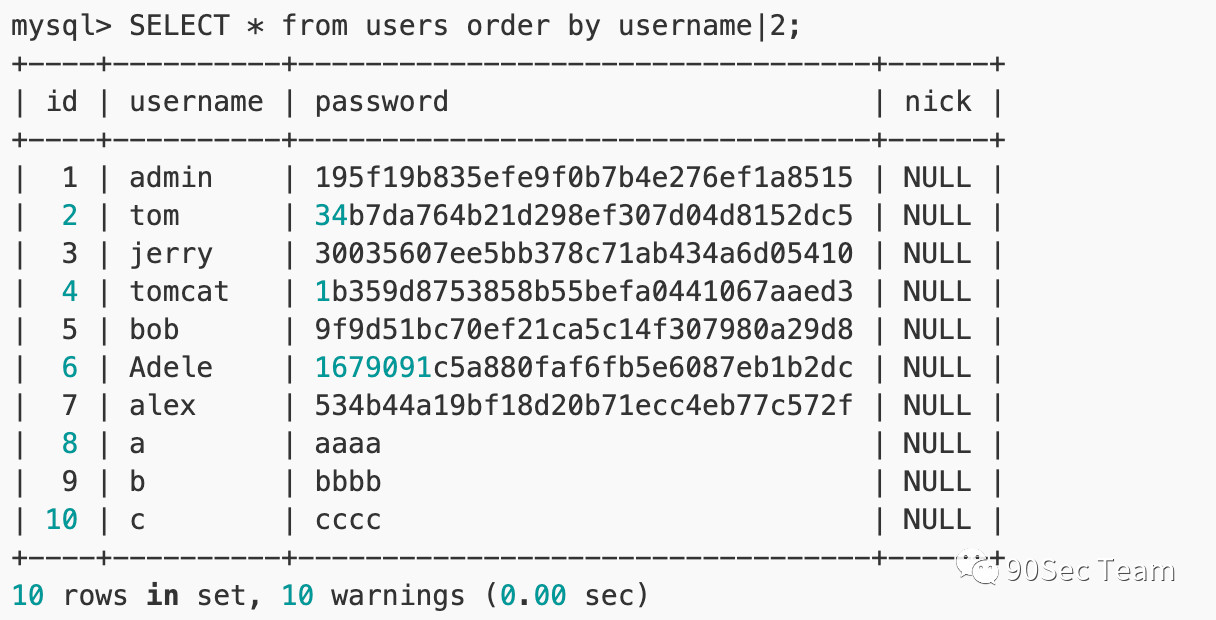Screen dimensions: 1216x620
Task: Click the id column header
Action: pyautogui.click(x=62, y=101)
